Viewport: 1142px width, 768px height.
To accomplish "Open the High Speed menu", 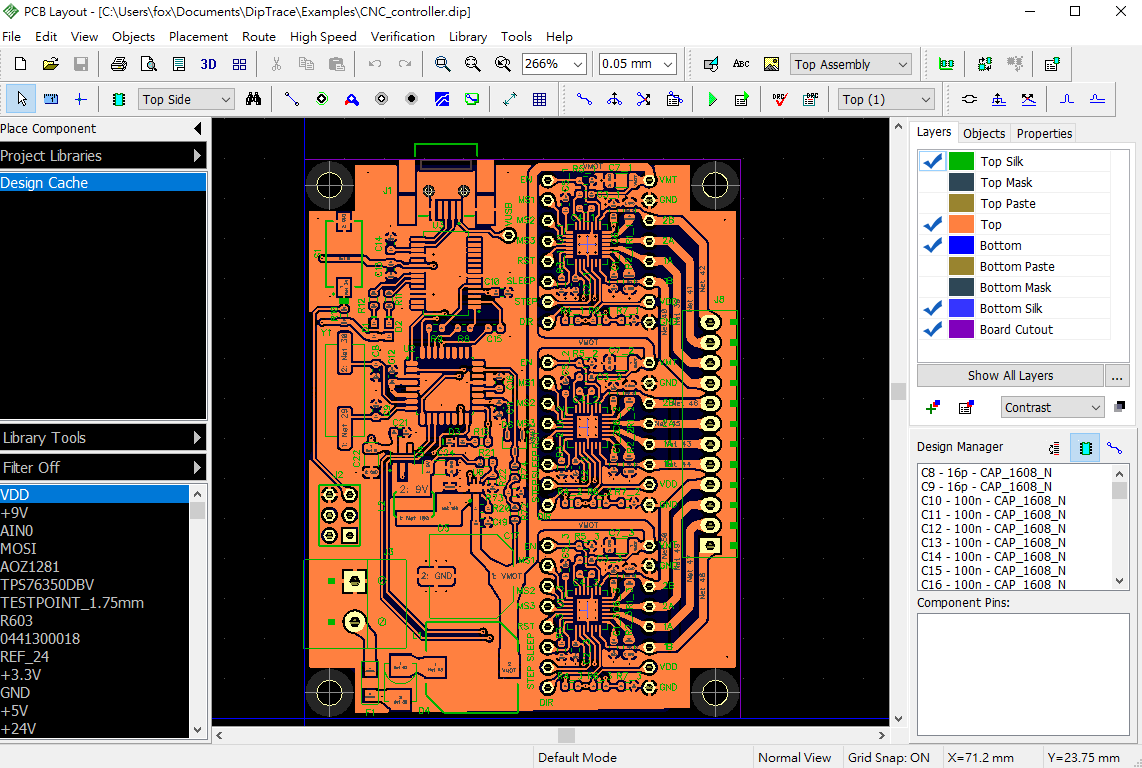I will 323,36.
